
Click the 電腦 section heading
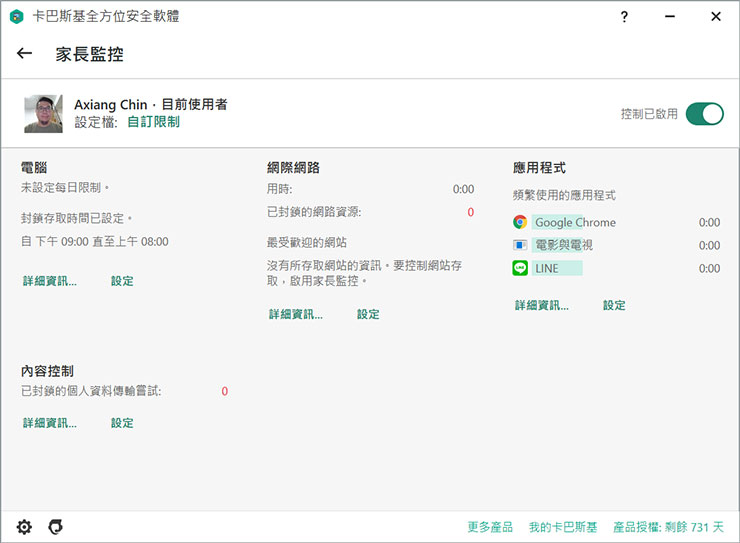pyautogui.click(x=34, y=167)
